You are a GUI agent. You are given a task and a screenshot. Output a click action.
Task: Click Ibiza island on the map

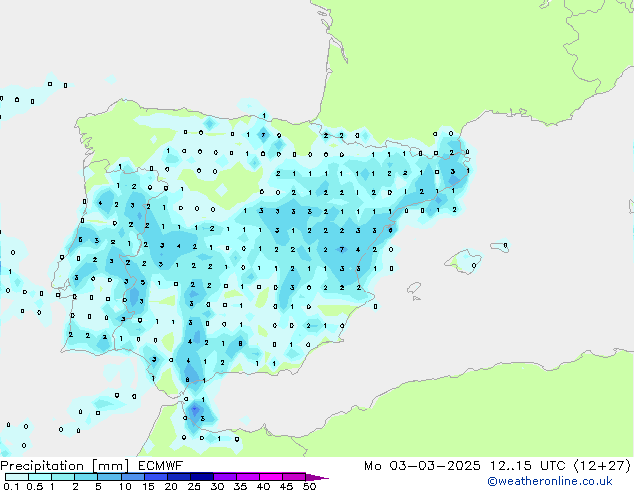414,288
